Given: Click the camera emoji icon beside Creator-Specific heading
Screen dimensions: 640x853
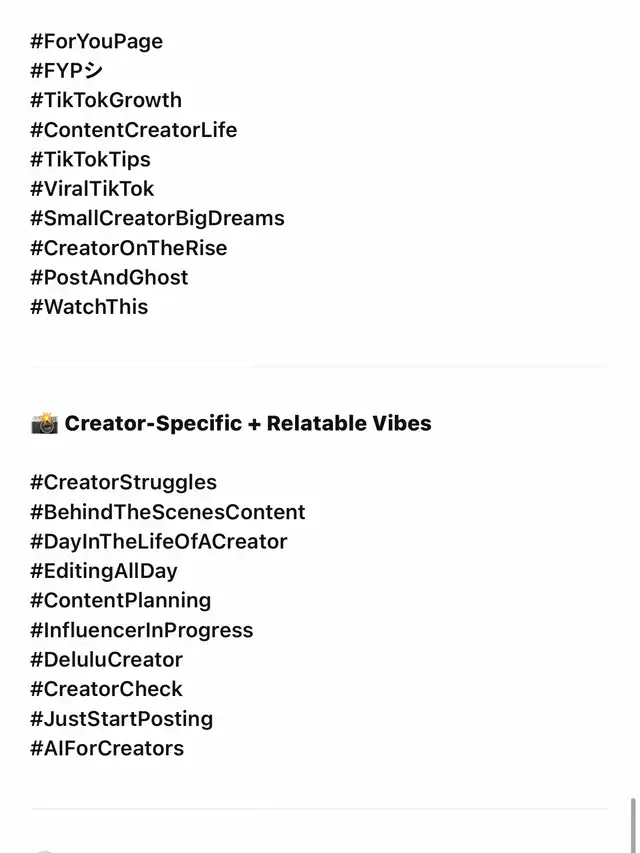Looking at the screenshot, I should (x=44, y=424).
